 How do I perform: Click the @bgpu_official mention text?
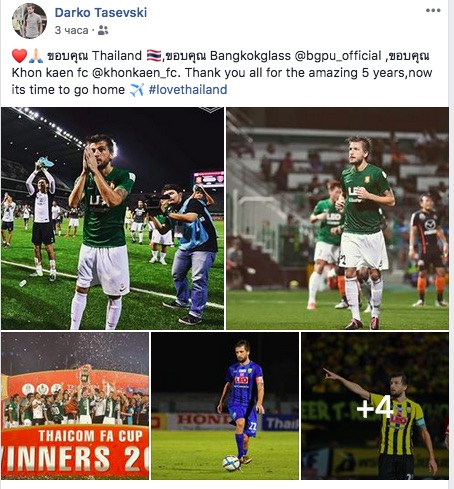338,56
